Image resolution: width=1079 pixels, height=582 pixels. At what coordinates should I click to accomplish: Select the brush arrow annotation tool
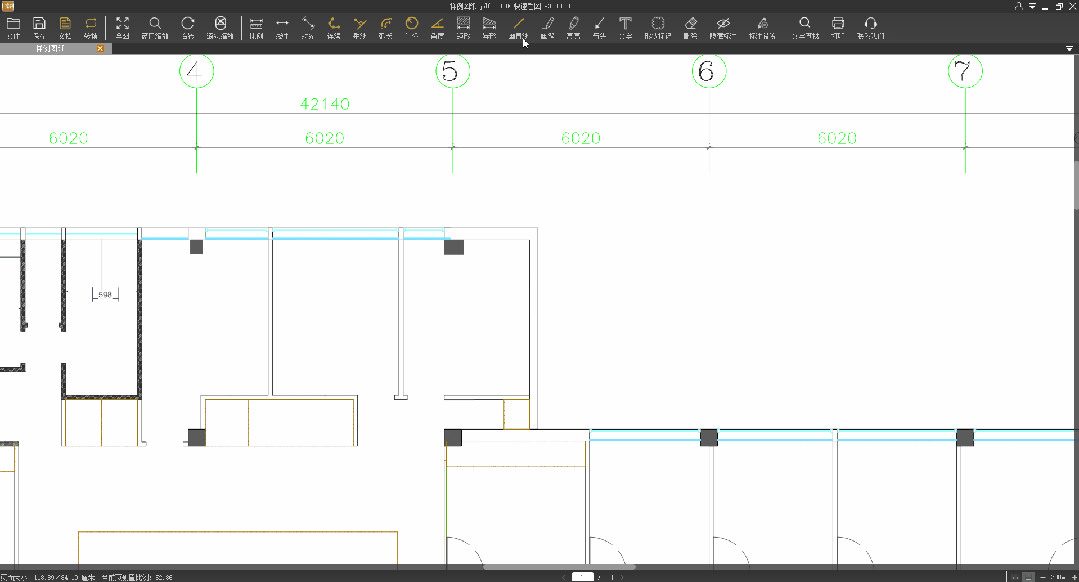pos(599,28)
